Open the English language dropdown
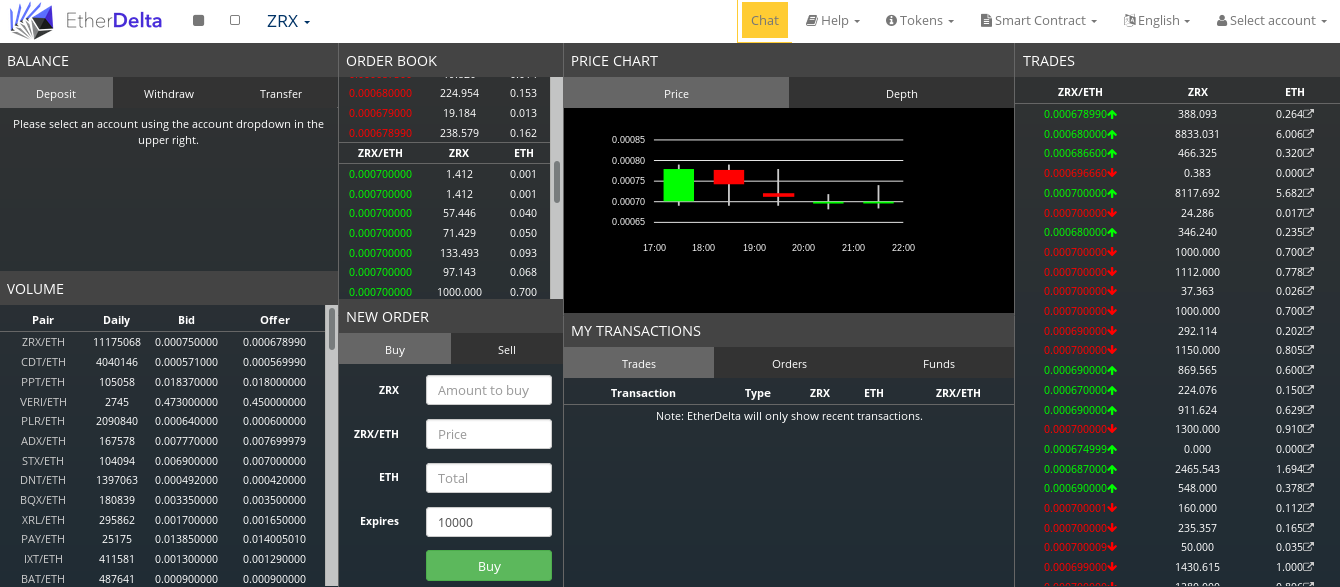The width and height of the screenshot is (1340, 587). [1157, 20]
